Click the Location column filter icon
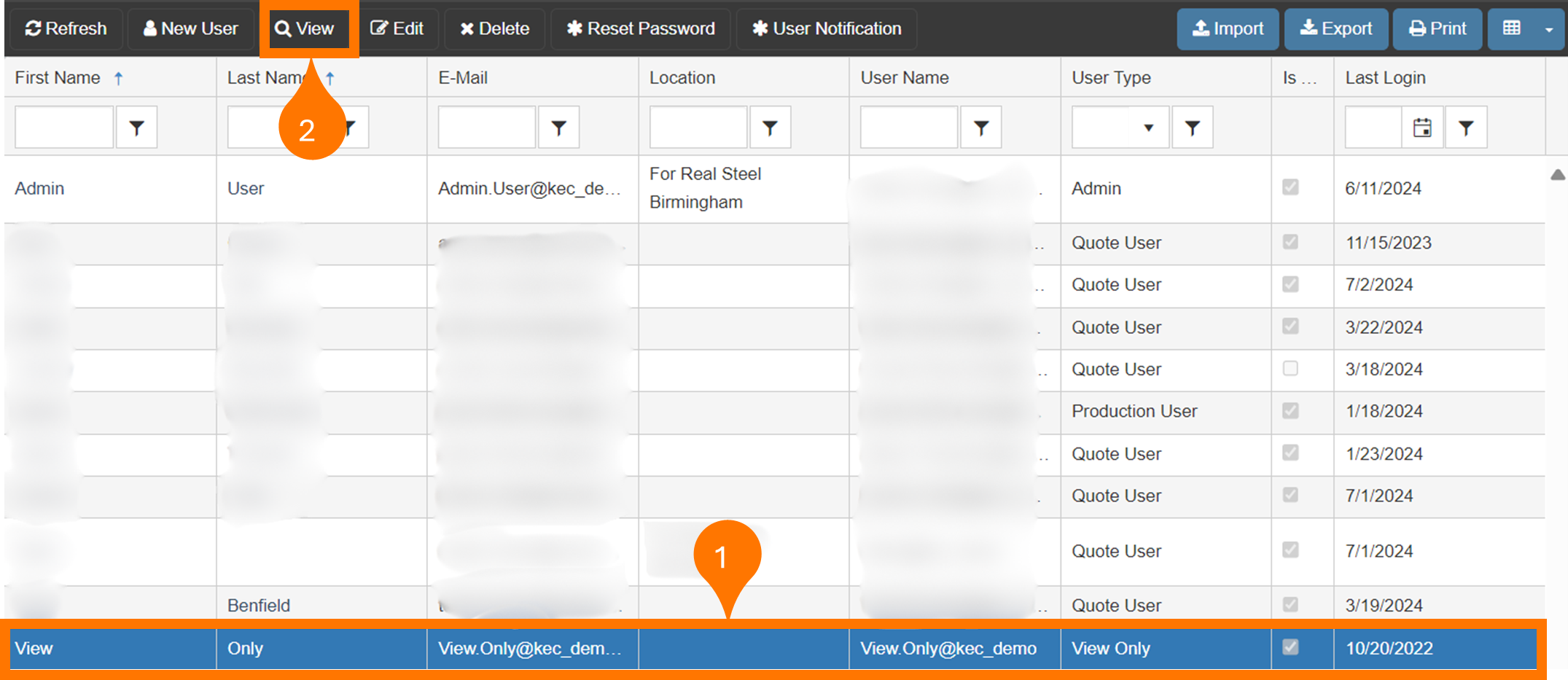Viewport: 1568px width, 680px height. pyautogui.click(x=770, y=128)
